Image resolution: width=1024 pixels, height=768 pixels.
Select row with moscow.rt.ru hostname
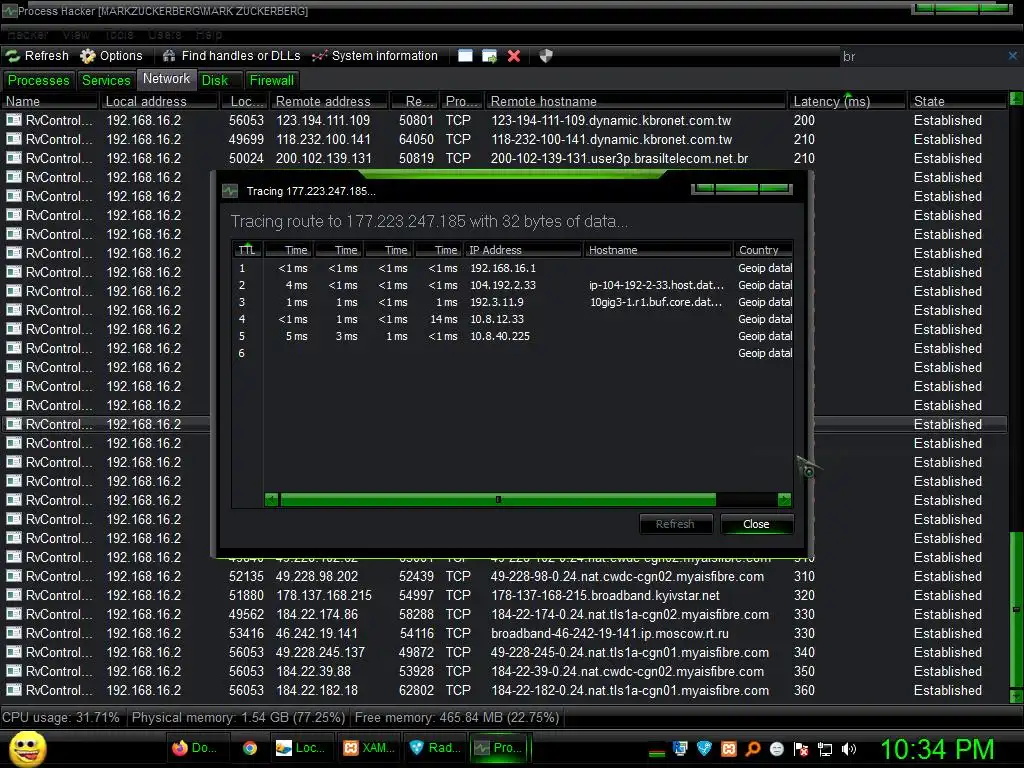coord(504,633)
